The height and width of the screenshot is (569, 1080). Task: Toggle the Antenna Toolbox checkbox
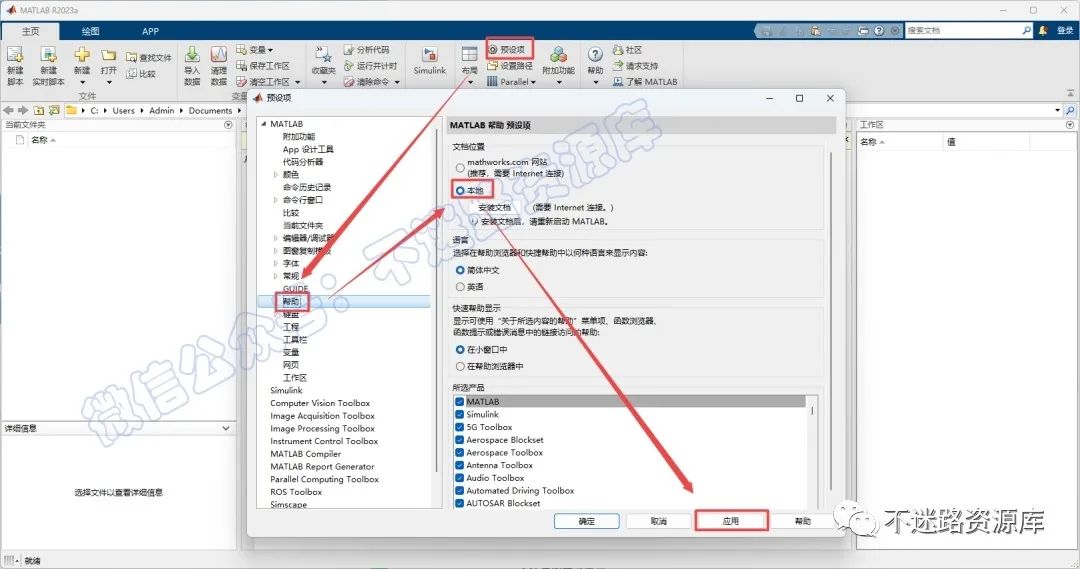point(459,465)
